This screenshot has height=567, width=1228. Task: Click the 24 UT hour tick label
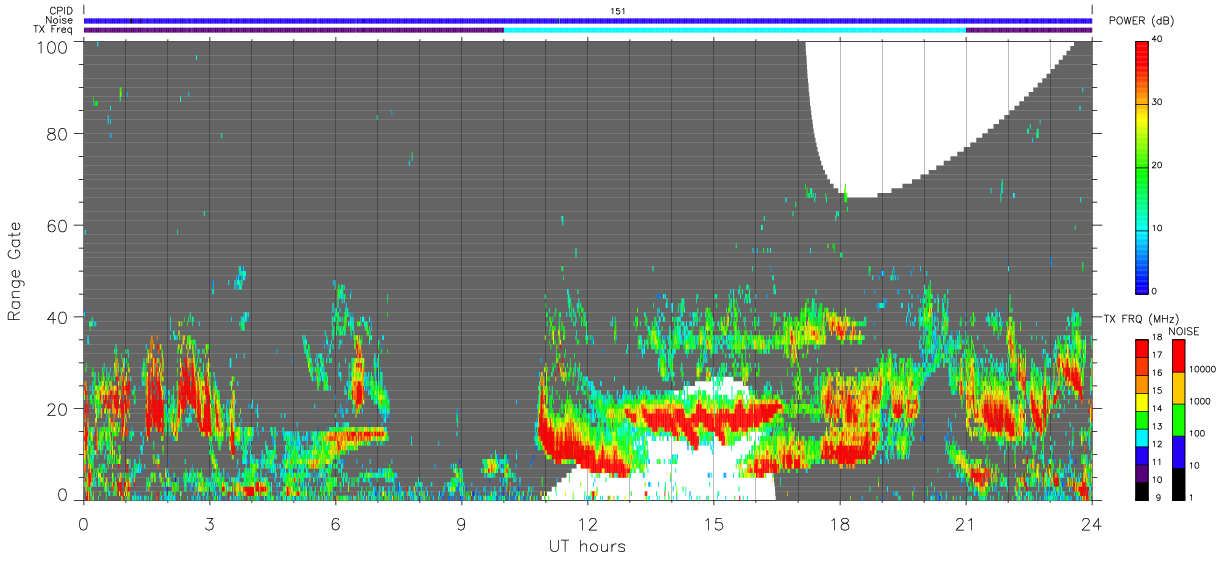point(1091,522)
